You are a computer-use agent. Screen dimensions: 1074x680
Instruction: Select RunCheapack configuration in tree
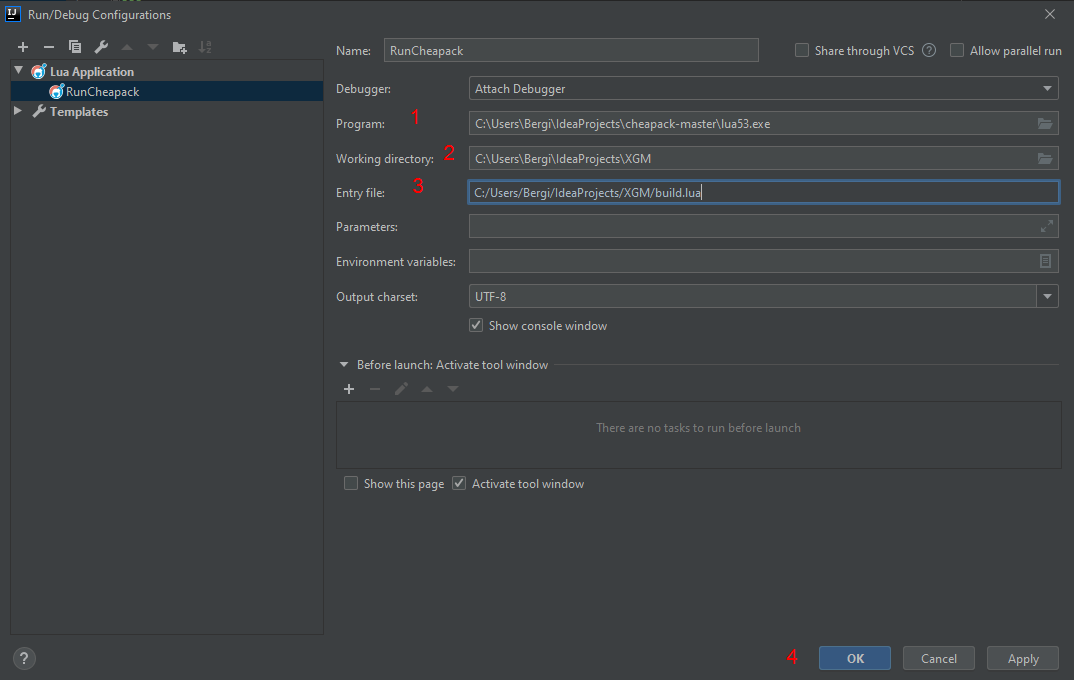pyautogui.click(x=102, y=92)
